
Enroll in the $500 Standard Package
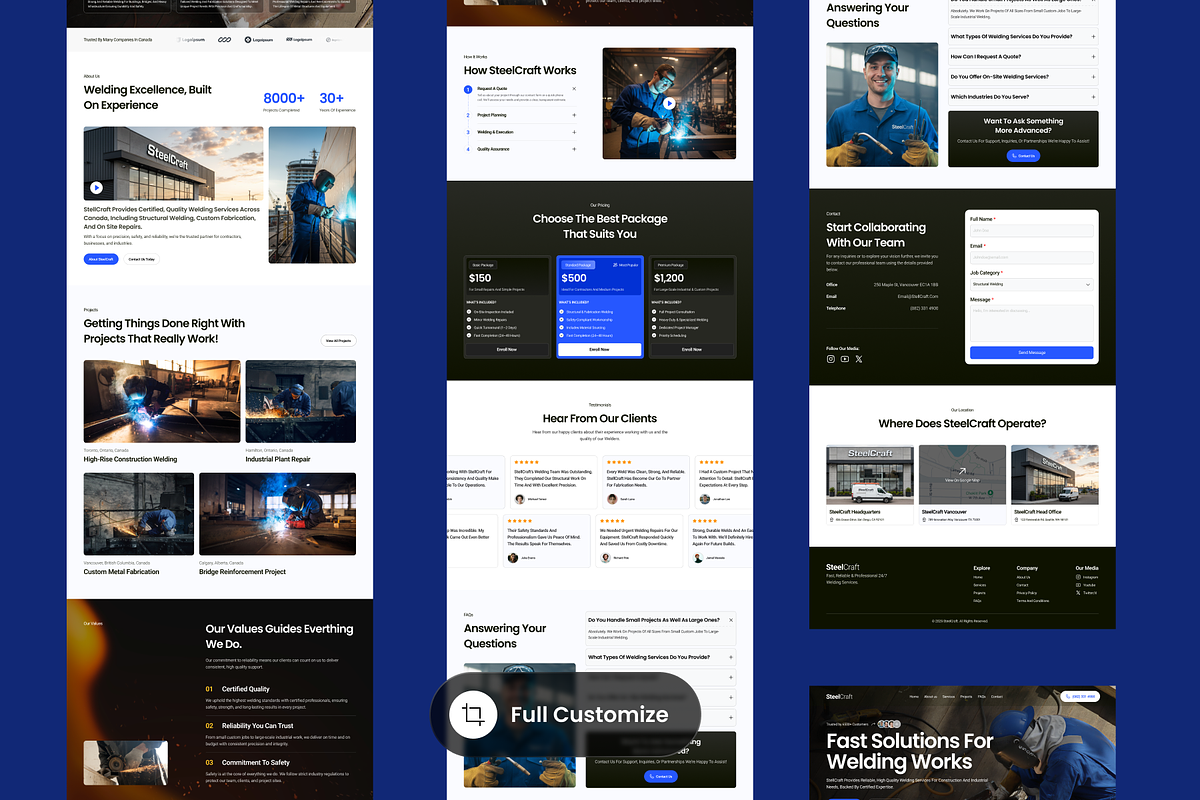click(599, 349)
